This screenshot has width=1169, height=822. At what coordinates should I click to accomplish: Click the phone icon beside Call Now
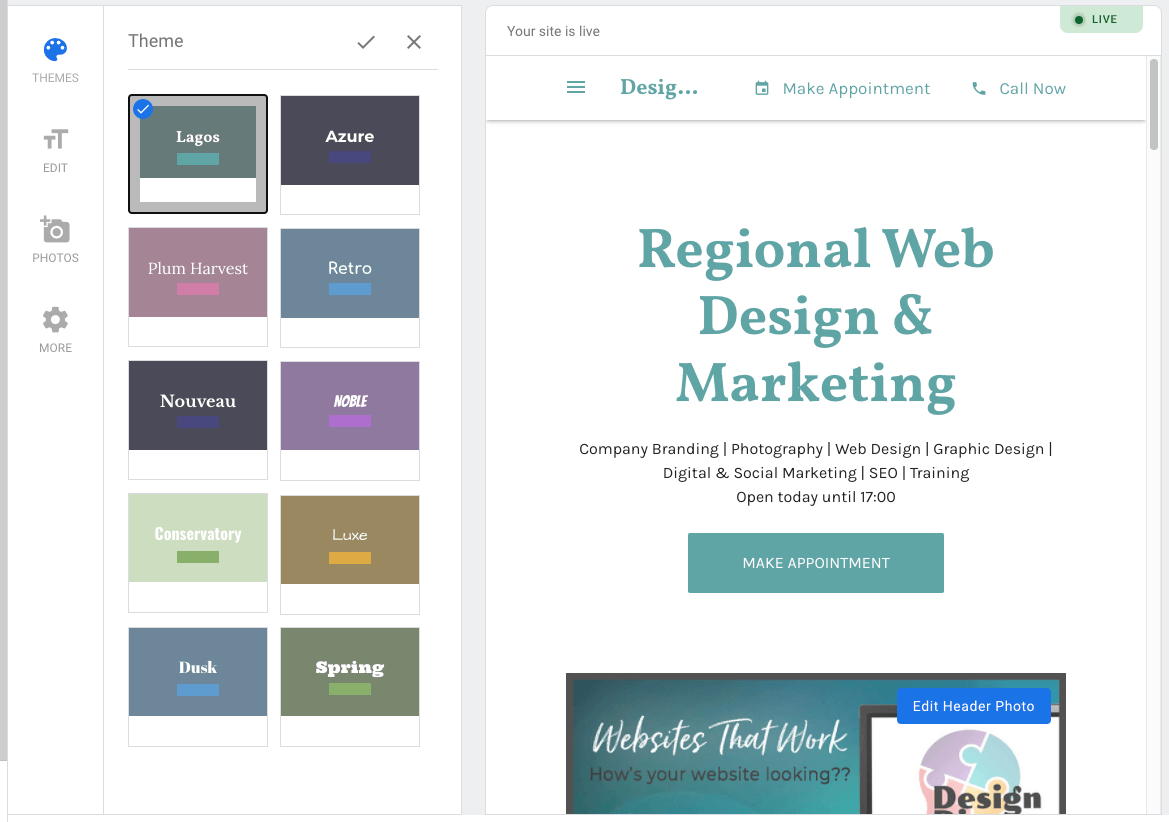pyautogui.click(x=979, y=89)
